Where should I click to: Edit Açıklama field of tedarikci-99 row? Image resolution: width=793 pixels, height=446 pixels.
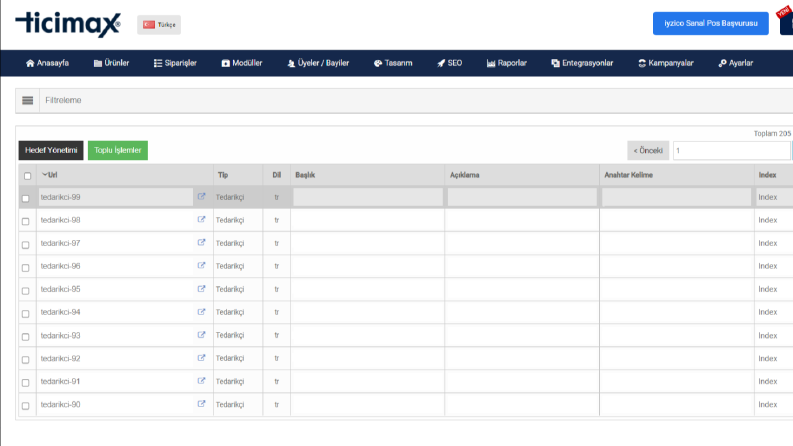tap(522, 197)
